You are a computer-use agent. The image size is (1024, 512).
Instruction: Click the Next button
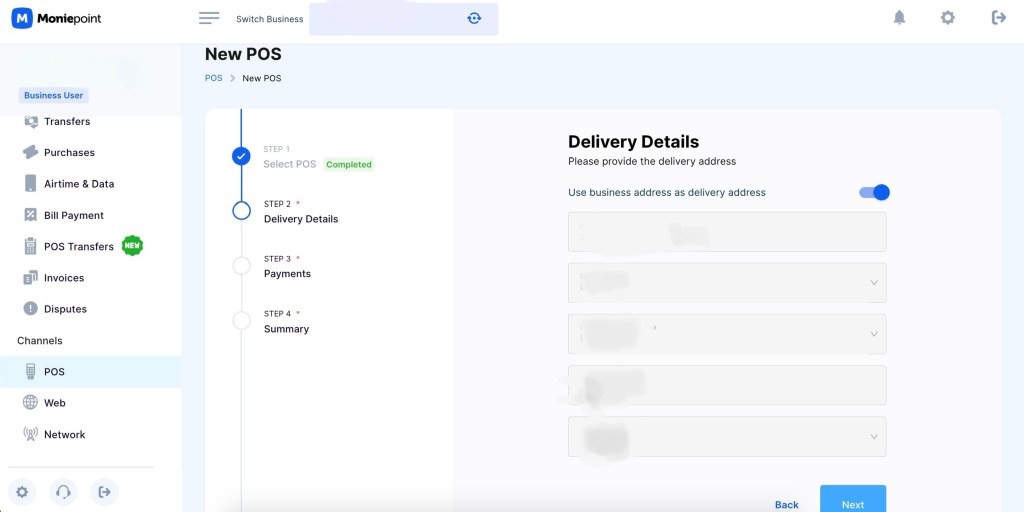[853, 501]
